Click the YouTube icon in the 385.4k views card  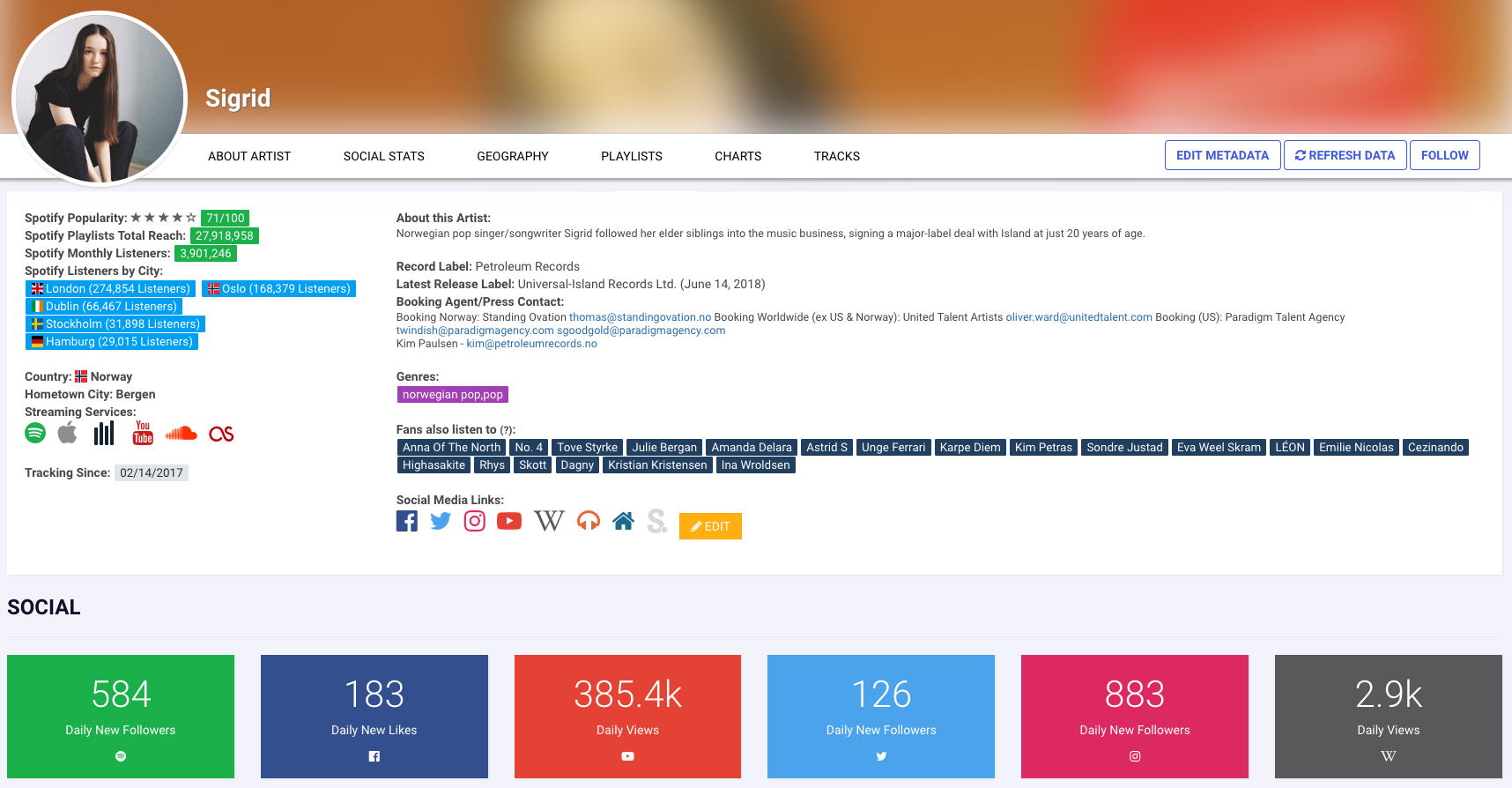click(627, 756)
